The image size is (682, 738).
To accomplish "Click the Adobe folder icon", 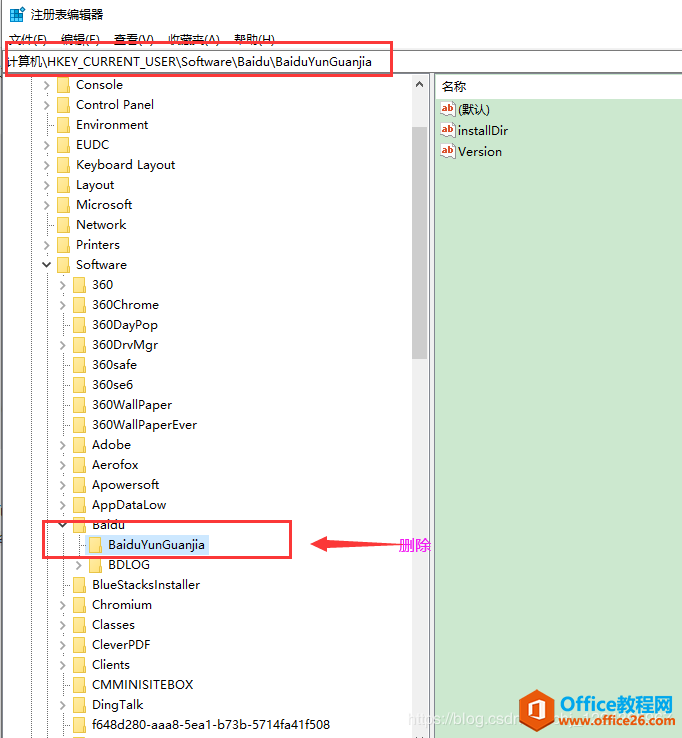I will point(80,445).
